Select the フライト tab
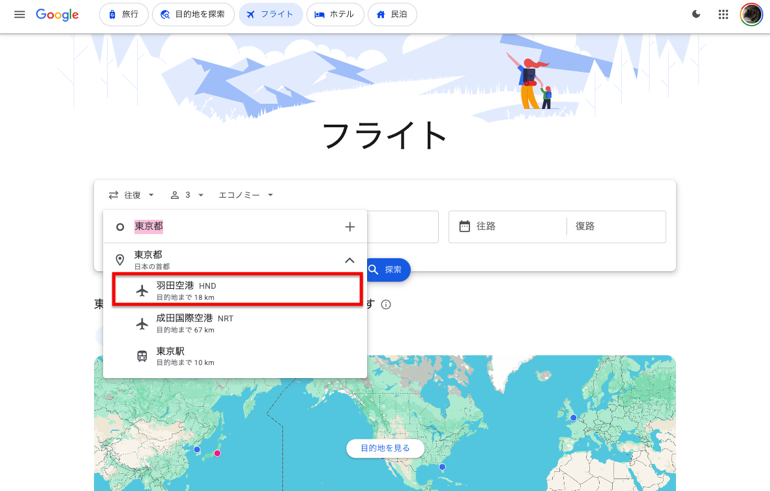 (270, 14)
